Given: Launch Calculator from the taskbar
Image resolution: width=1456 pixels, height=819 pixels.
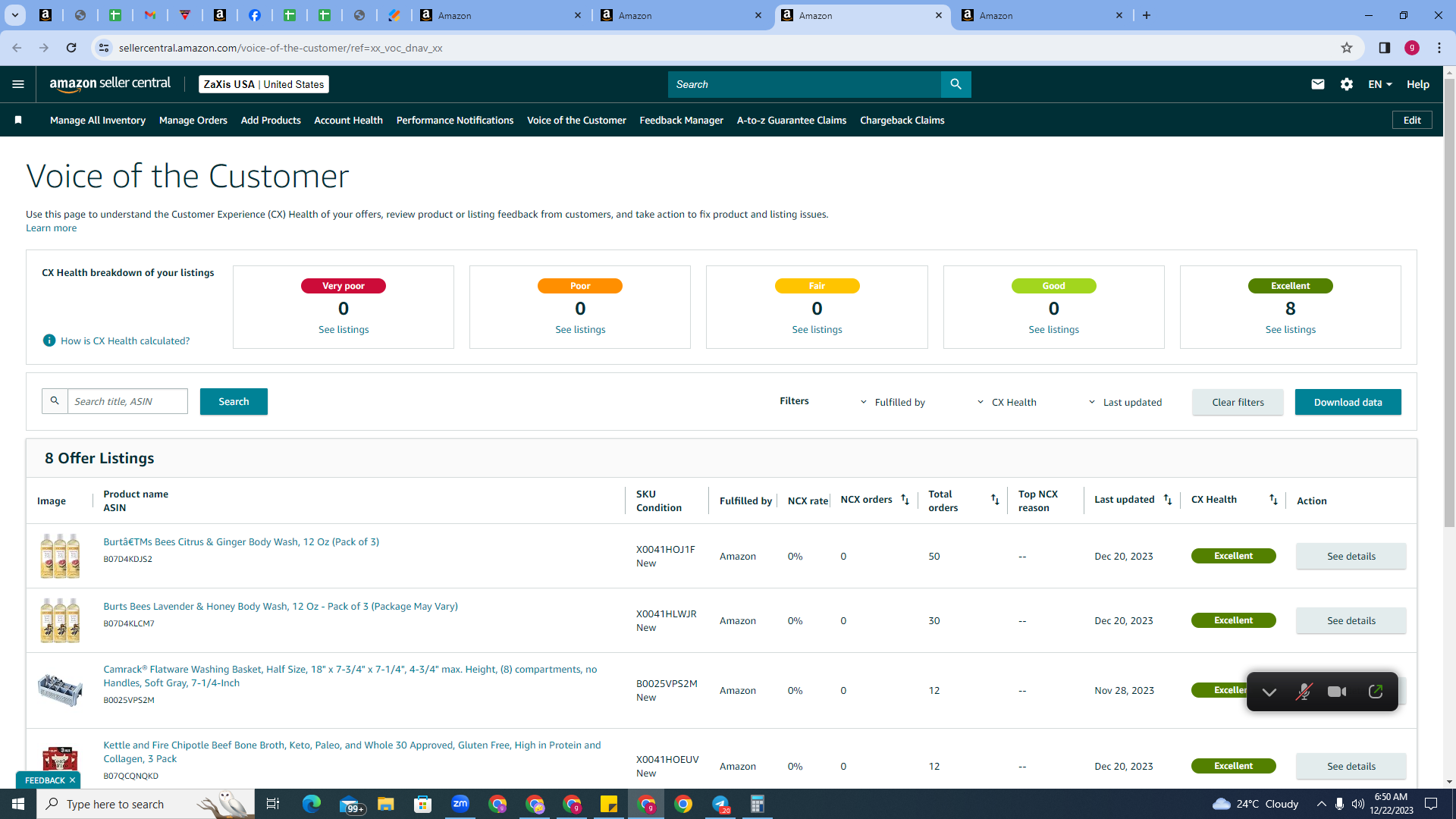Looking at the screenshot, I should pos(757,804).
